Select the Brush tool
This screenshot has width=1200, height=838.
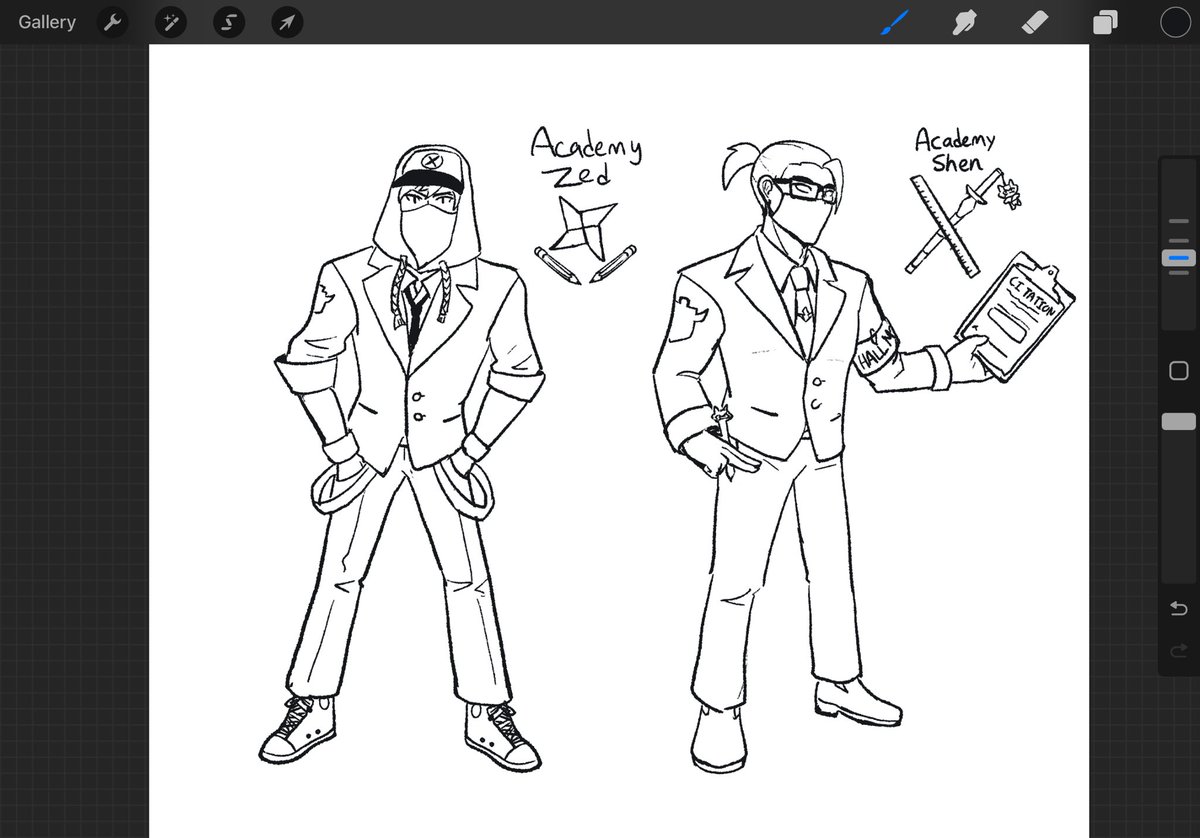point(893,22)
